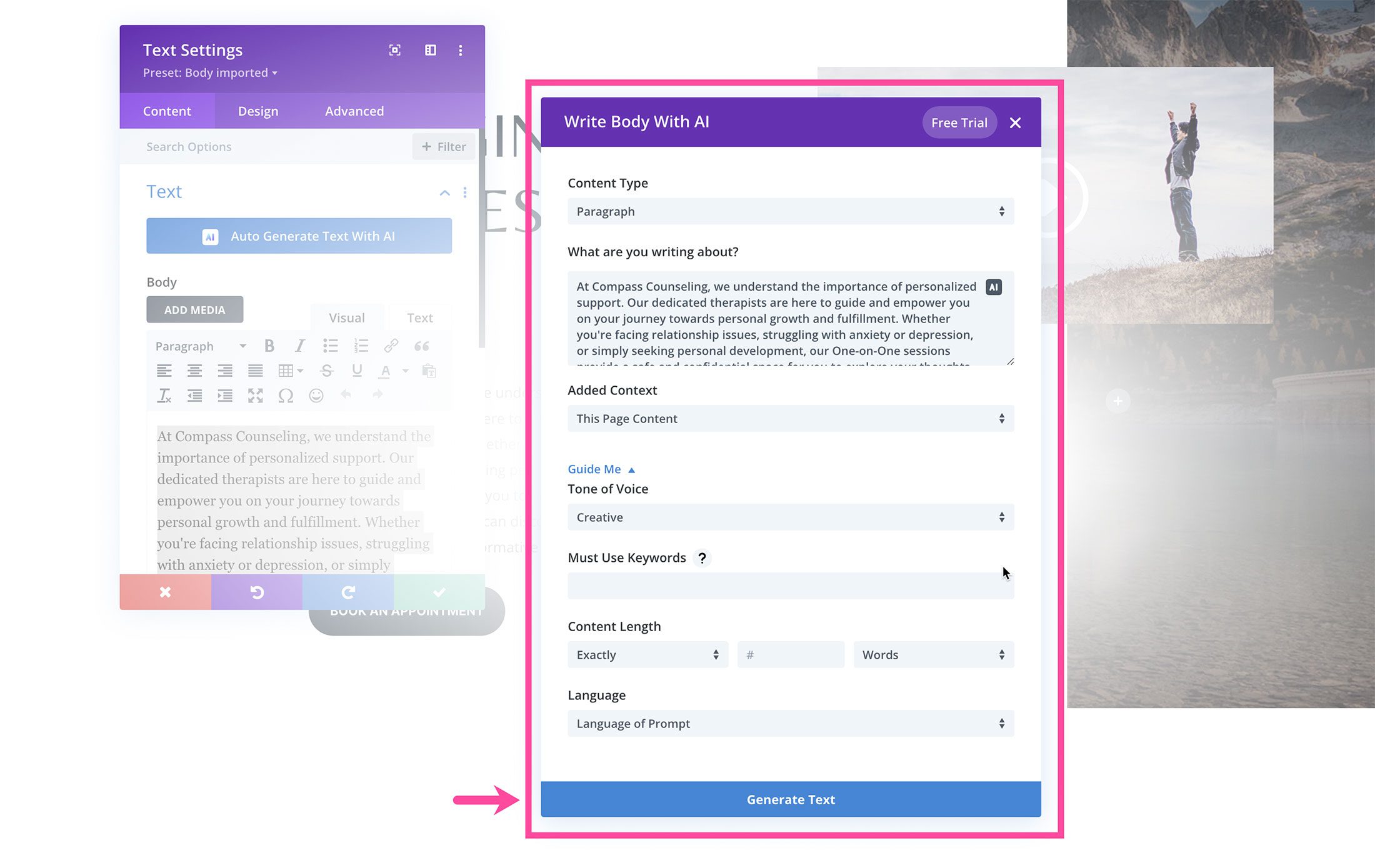
Task: Click the link insertion icon
Action: (391, 344)
